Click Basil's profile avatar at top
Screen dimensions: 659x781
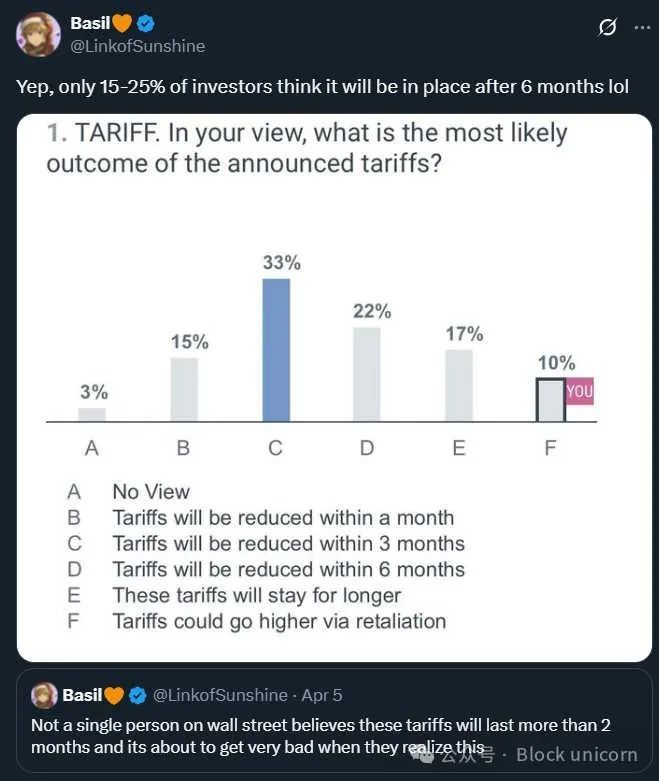point(38,34)
